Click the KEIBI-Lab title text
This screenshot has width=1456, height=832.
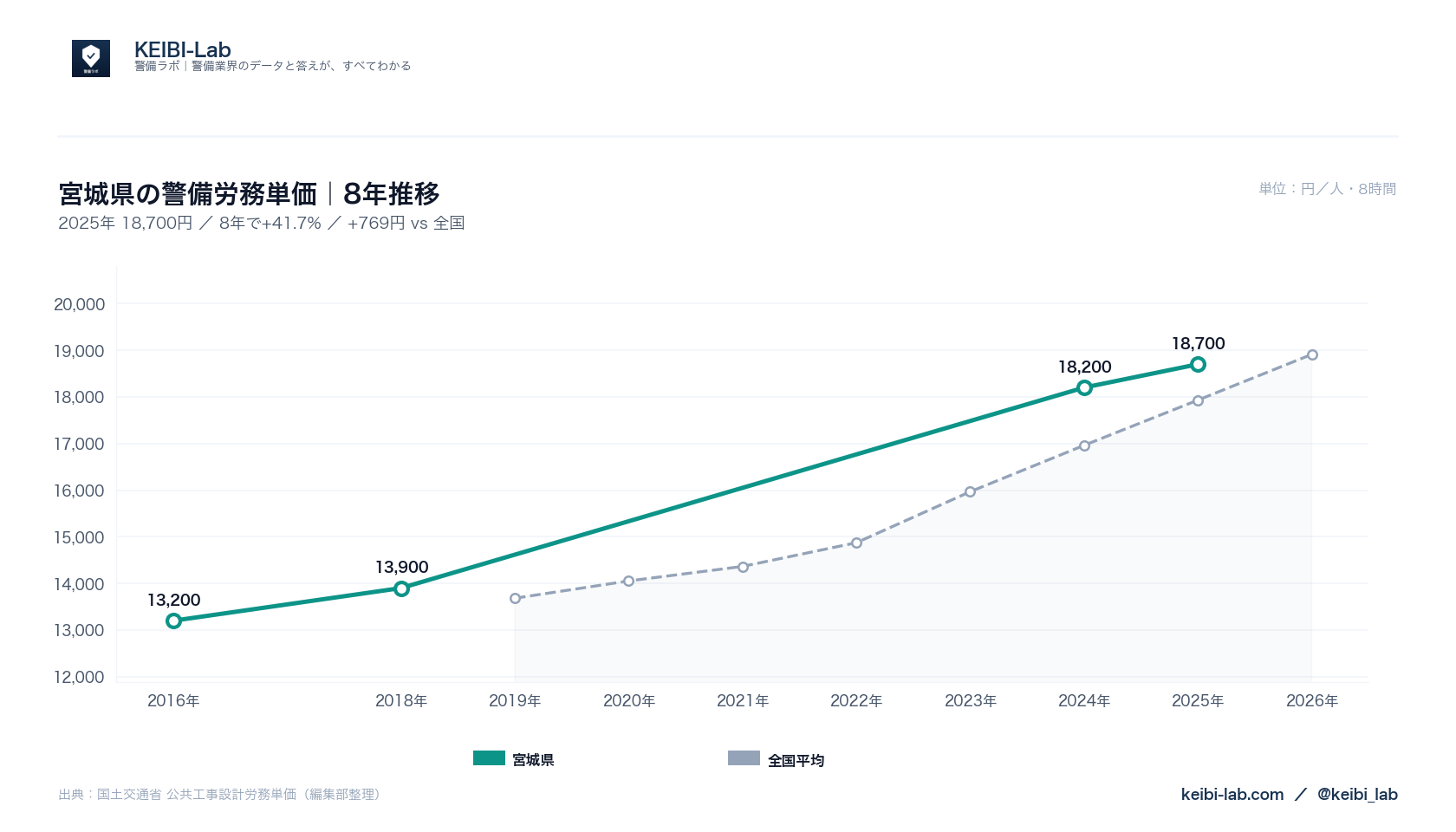(183, 49)
